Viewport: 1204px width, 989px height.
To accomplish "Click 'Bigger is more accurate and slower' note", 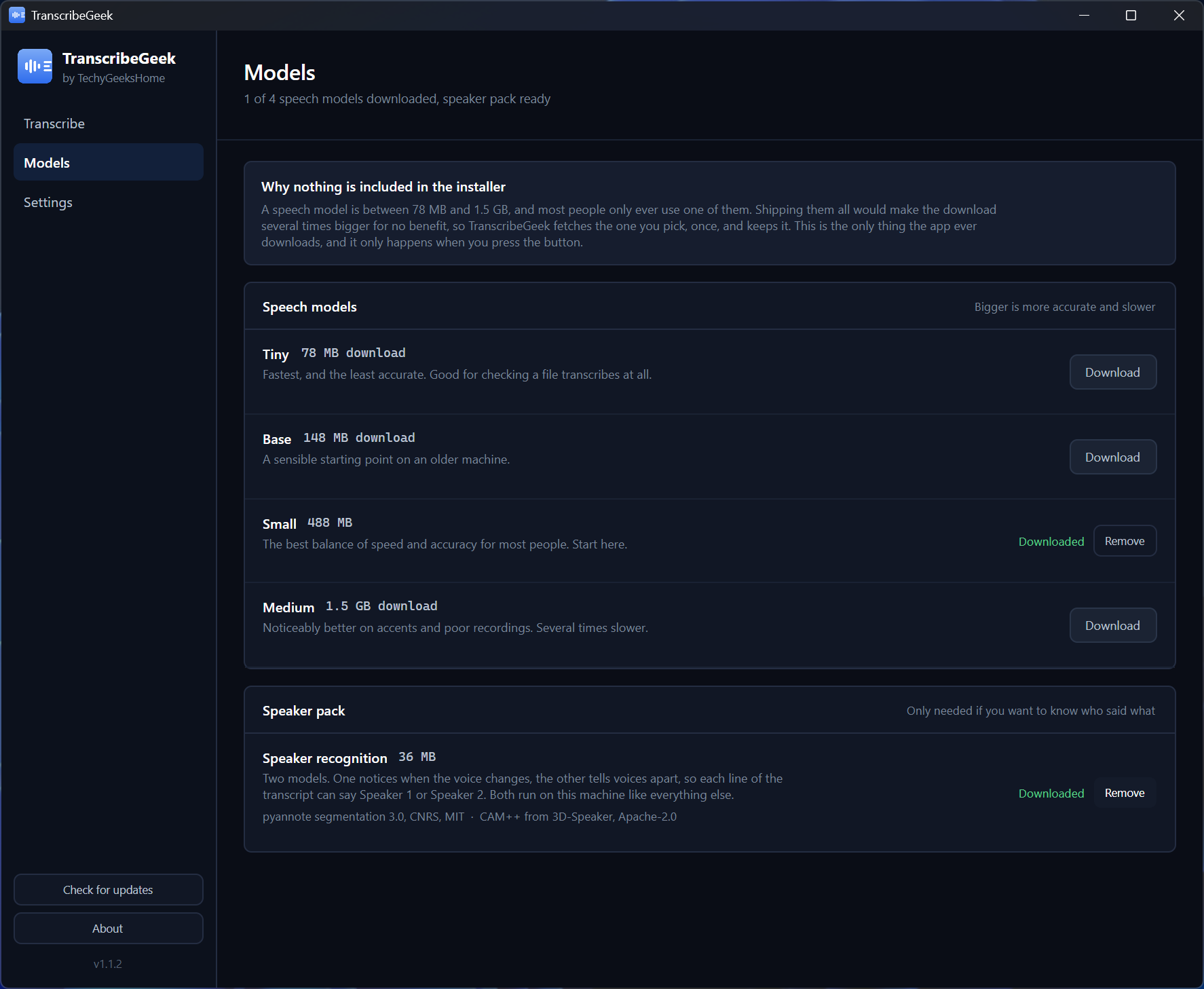I will tap(1065, 307).
